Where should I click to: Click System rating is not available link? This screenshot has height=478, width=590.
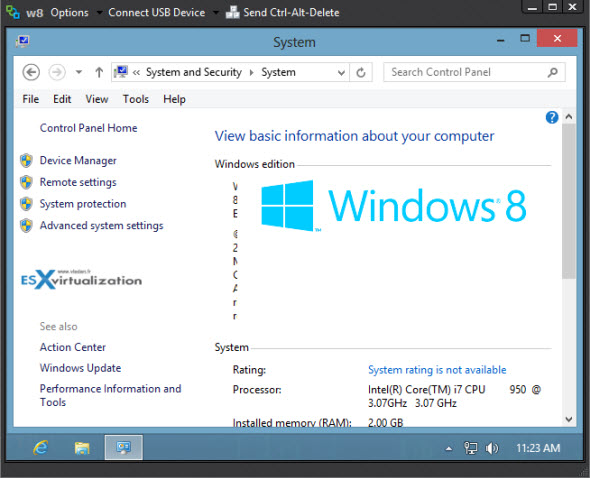tap(437, 370)
